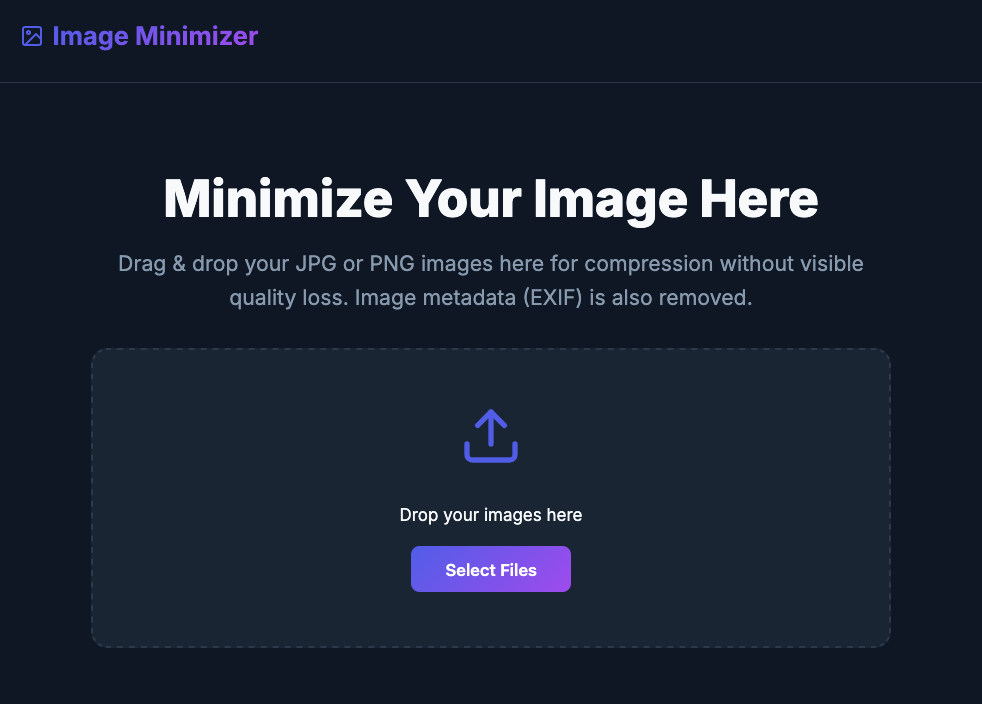Click the Drop your images here text
The image size is (982, 704).
tap(490, 515)
